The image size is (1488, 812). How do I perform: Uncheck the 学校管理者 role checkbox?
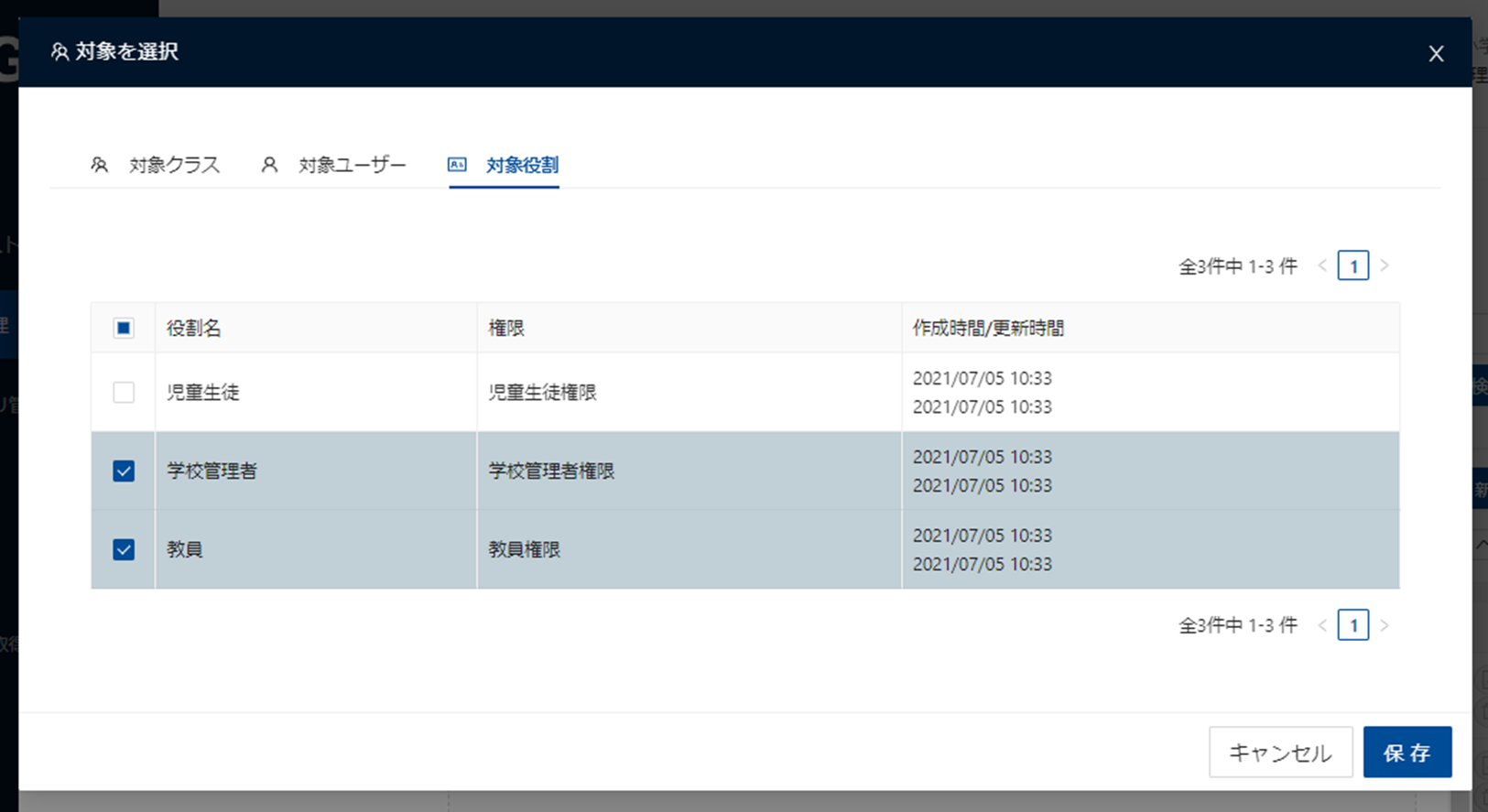pos(124,471)
